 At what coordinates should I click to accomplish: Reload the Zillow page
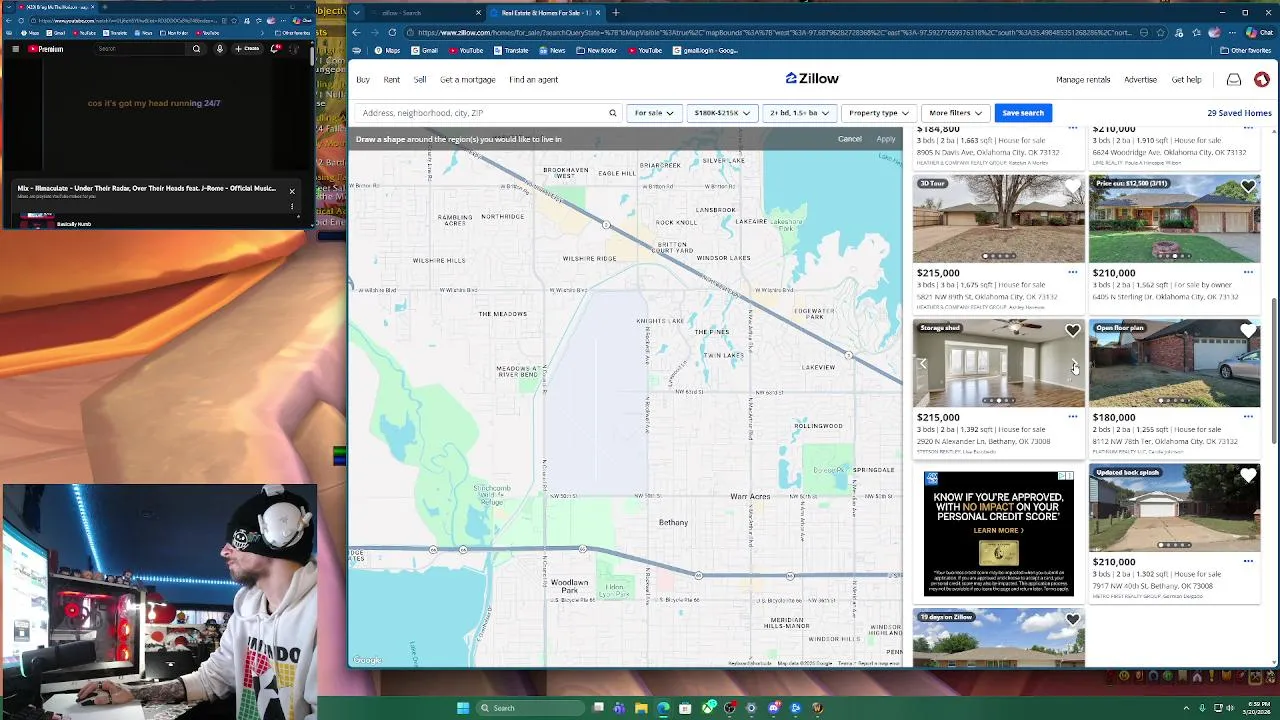tap(392, 32)
